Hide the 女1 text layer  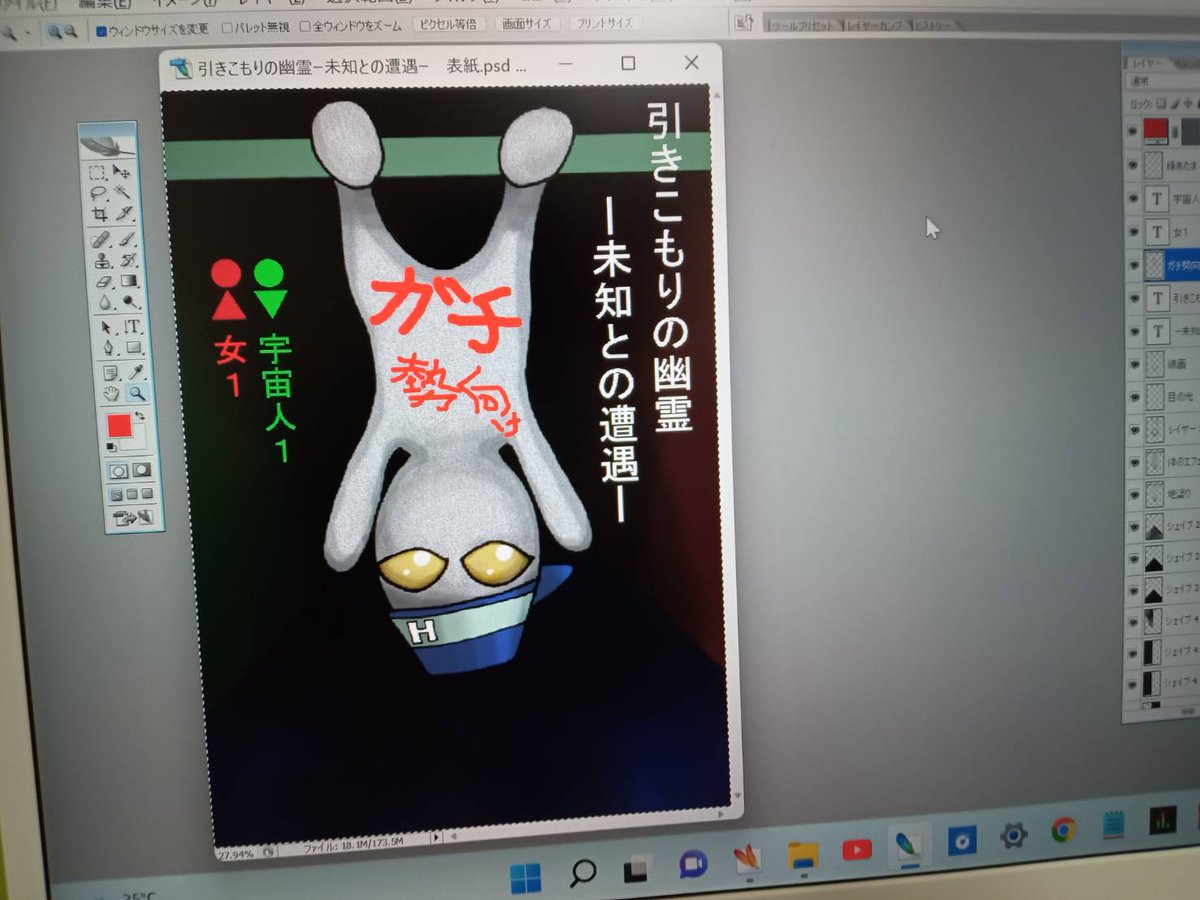(x=1132, y=232)
